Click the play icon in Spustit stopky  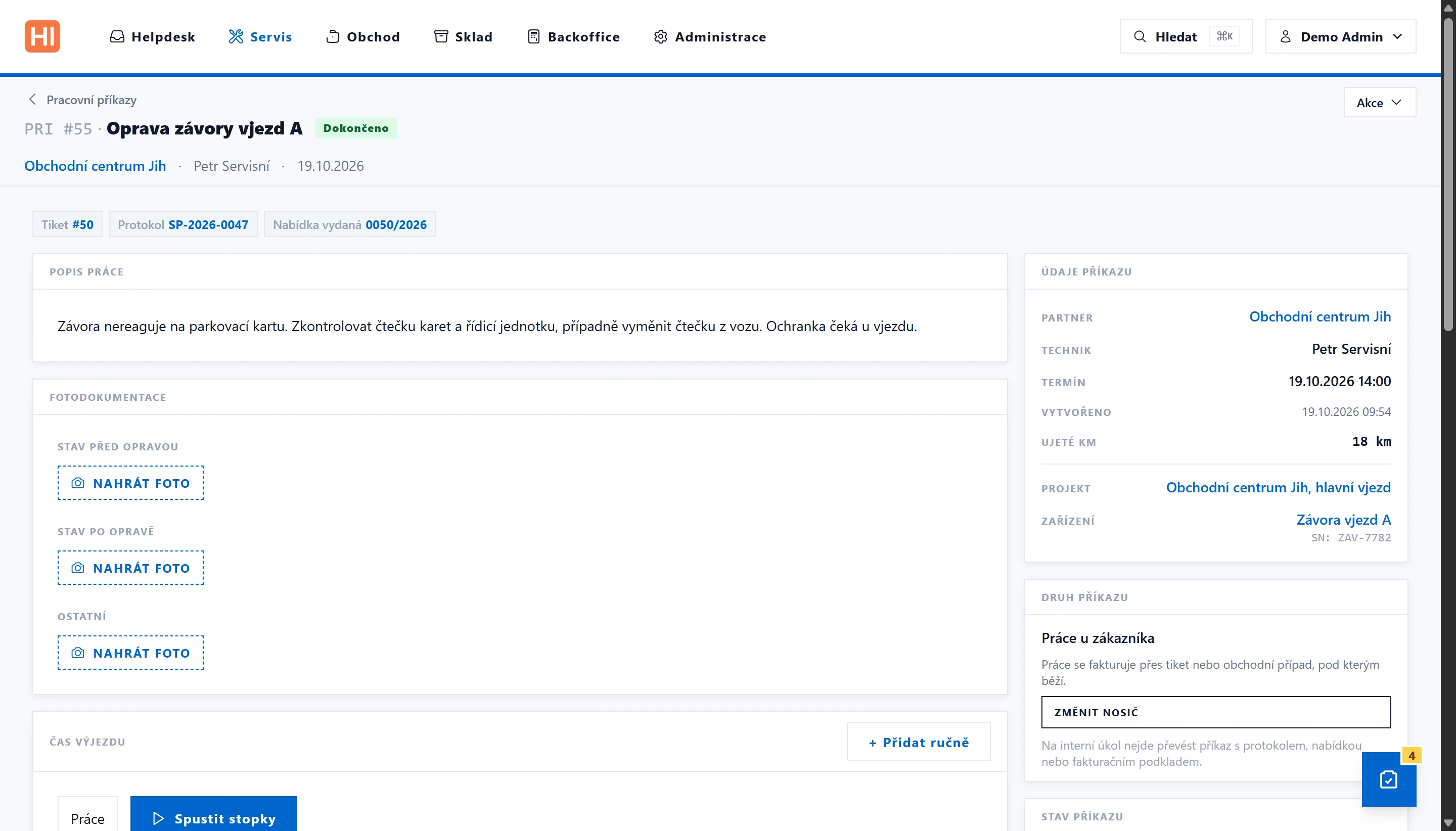point(158,818)
